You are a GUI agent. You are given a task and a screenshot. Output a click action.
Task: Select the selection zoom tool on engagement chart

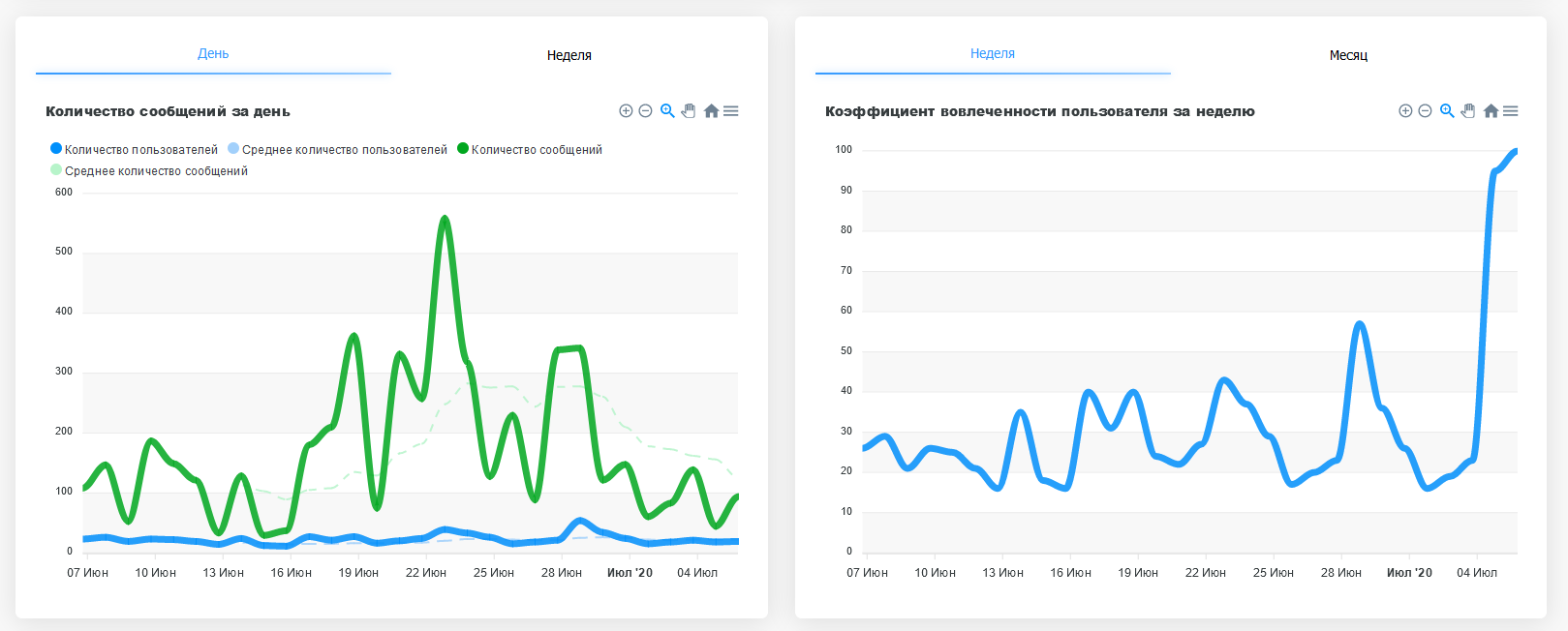[x=1447, y=111]
